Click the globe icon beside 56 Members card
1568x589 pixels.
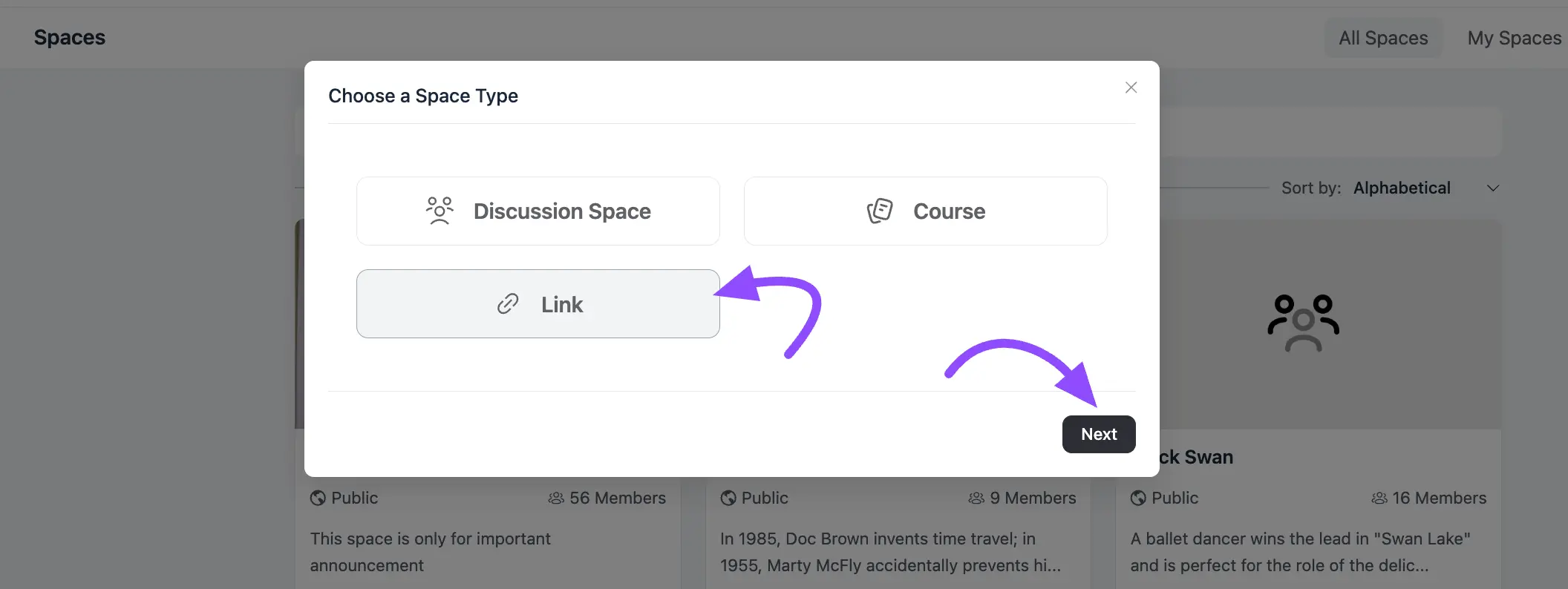318,498
